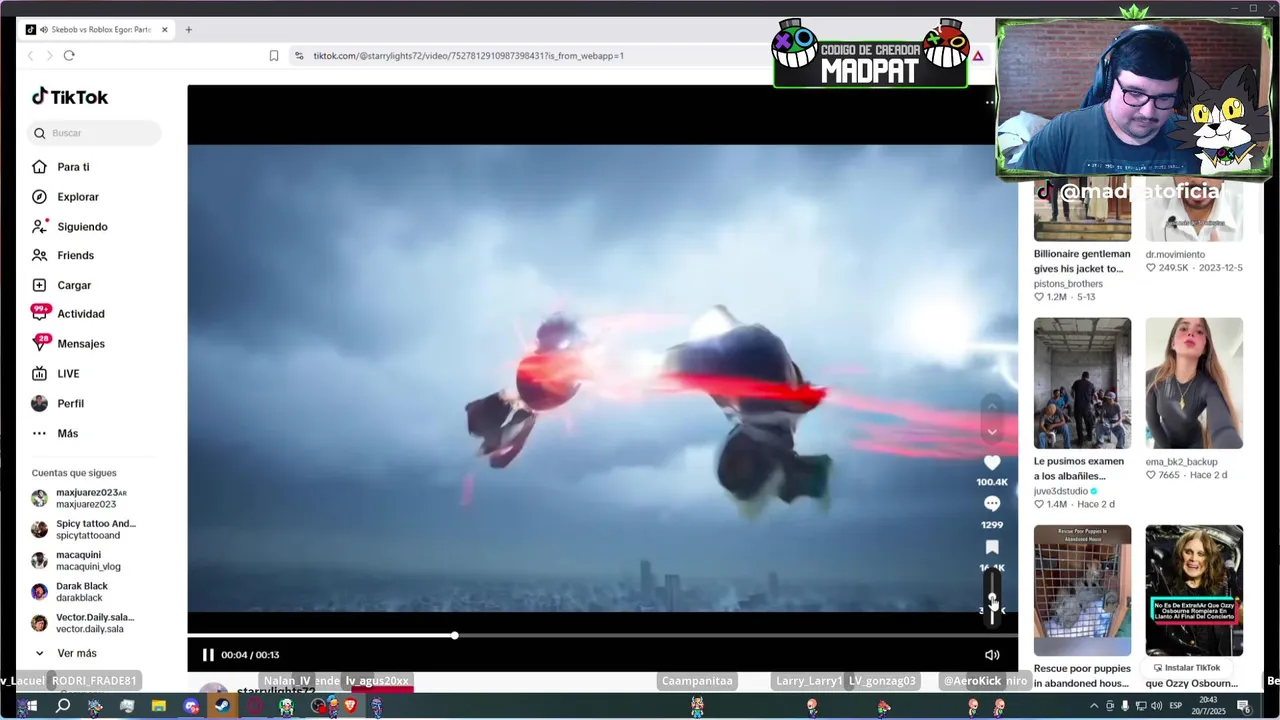Open comments with the speech bubble icon

click(992, 504)
